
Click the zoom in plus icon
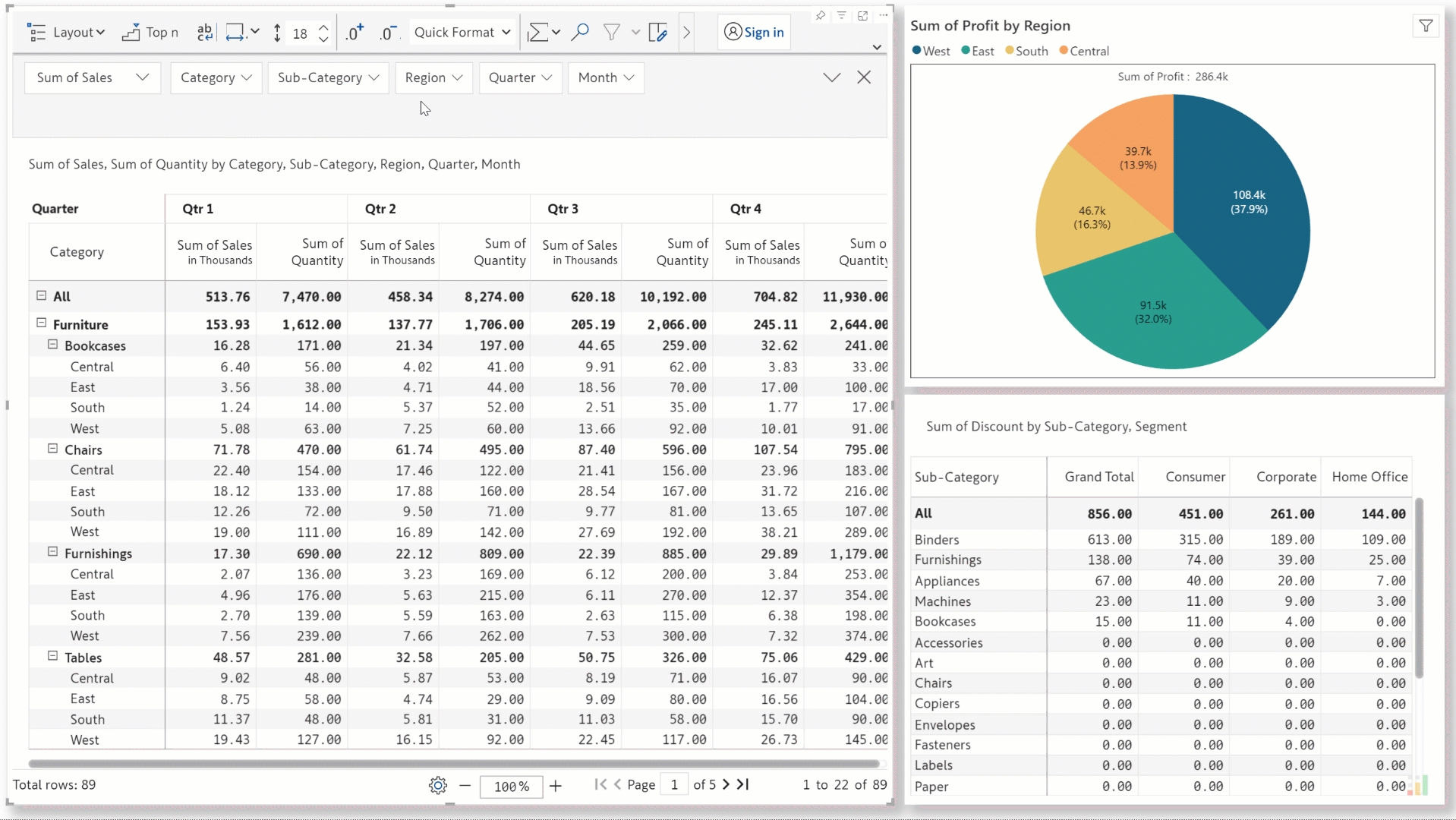556,786
